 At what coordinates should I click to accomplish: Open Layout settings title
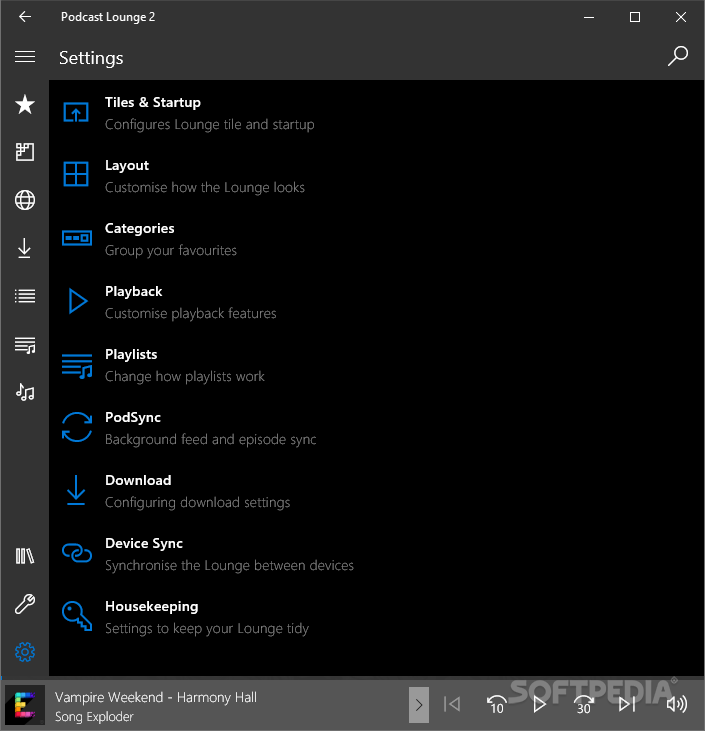click(127, 166)
